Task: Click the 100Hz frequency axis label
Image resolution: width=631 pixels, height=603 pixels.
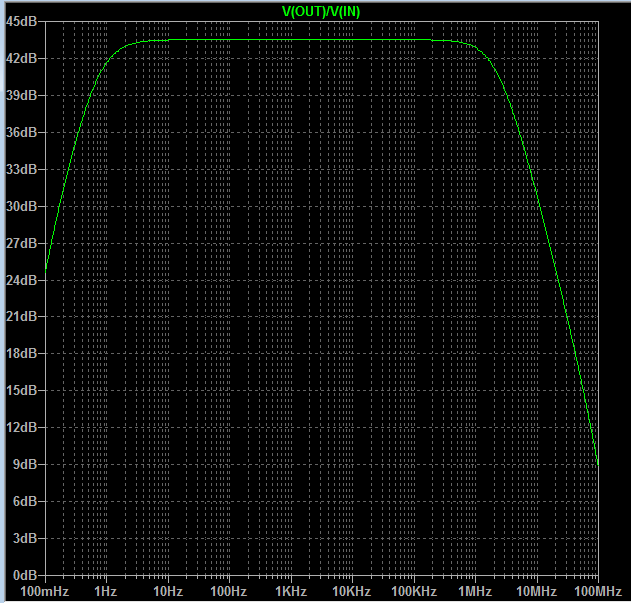Action: [229, 591]
